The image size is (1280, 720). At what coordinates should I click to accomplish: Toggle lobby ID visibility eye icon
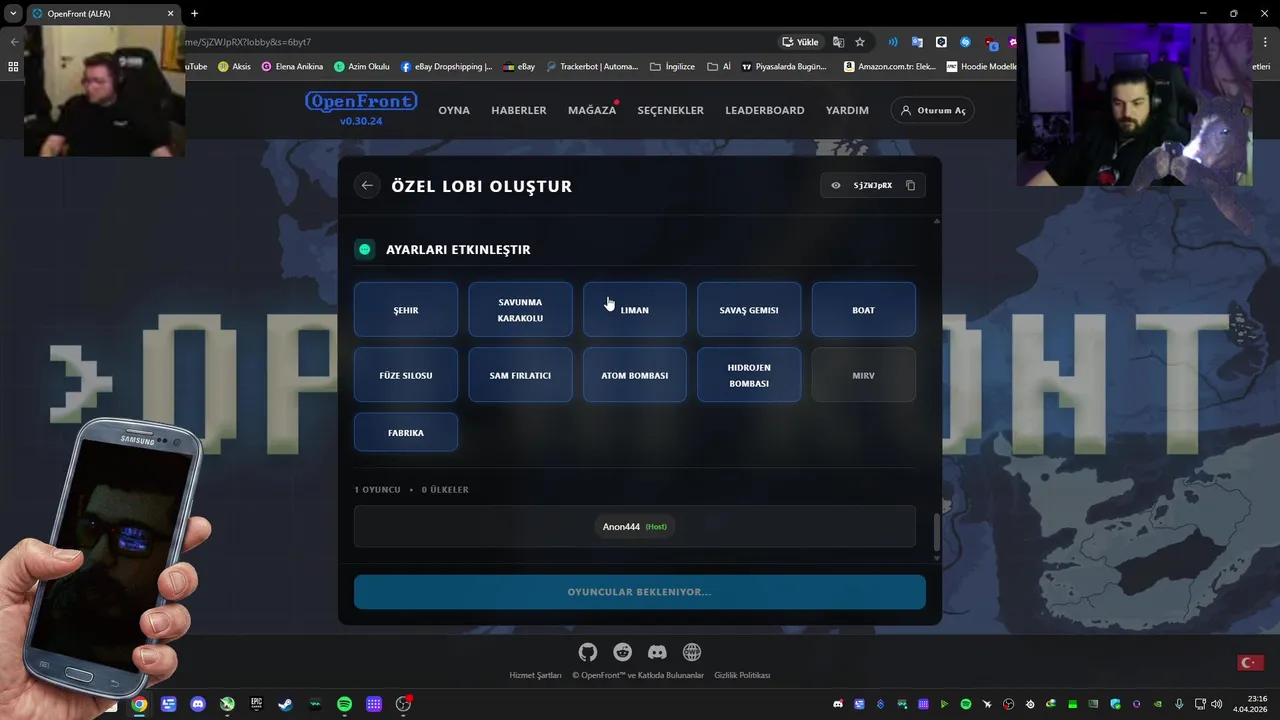(x=836, y=185)
